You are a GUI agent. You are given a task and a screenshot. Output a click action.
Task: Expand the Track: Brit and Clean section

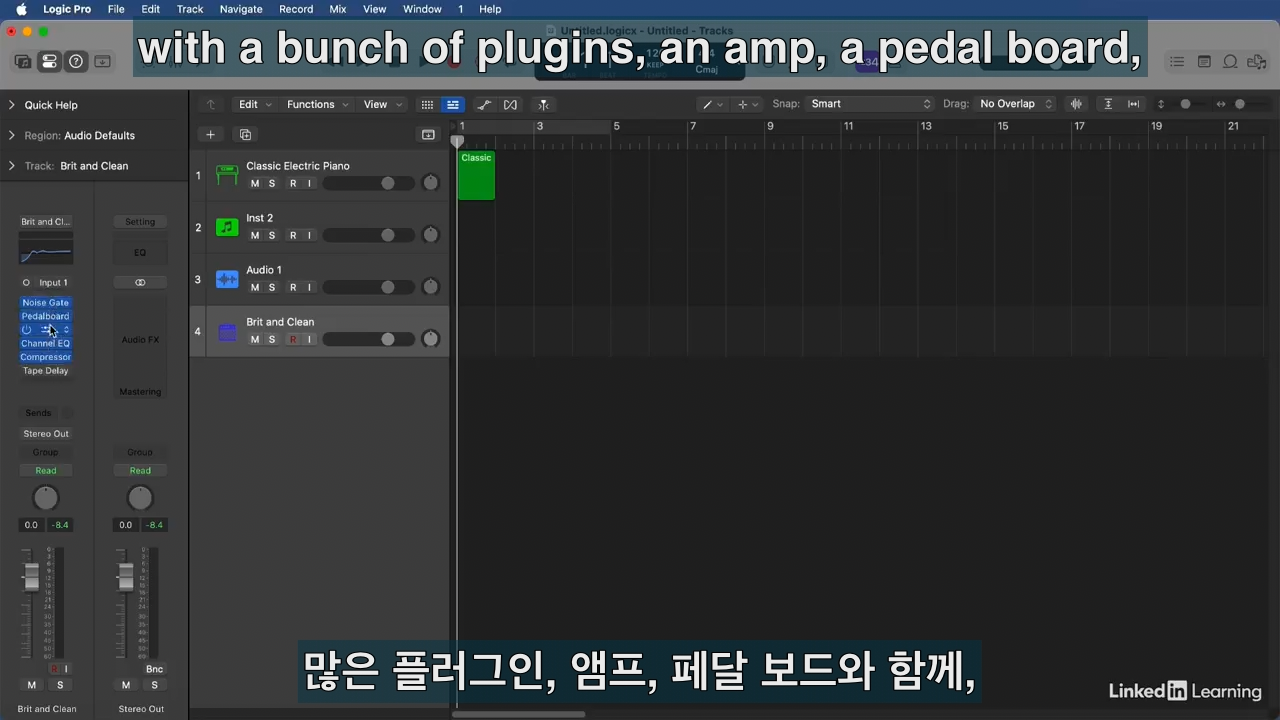(x=12, y=166)
